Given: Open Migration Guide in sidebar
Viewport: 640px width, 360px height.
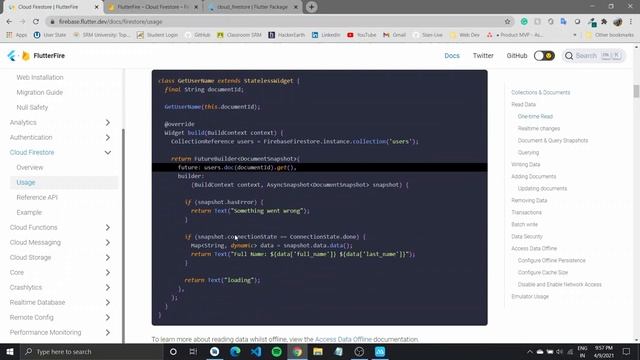Looking at the screenshot, I should point(40,92).
